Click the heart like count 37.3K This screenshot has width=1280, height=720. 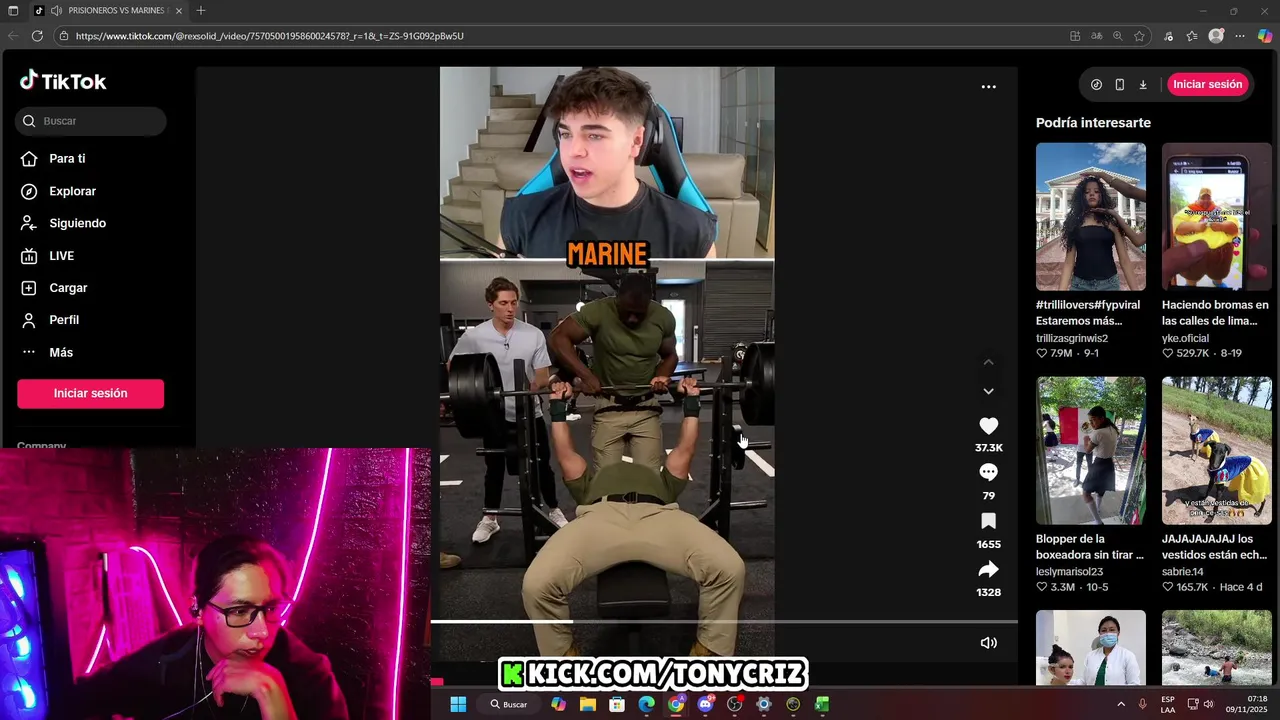pos(988,448)
